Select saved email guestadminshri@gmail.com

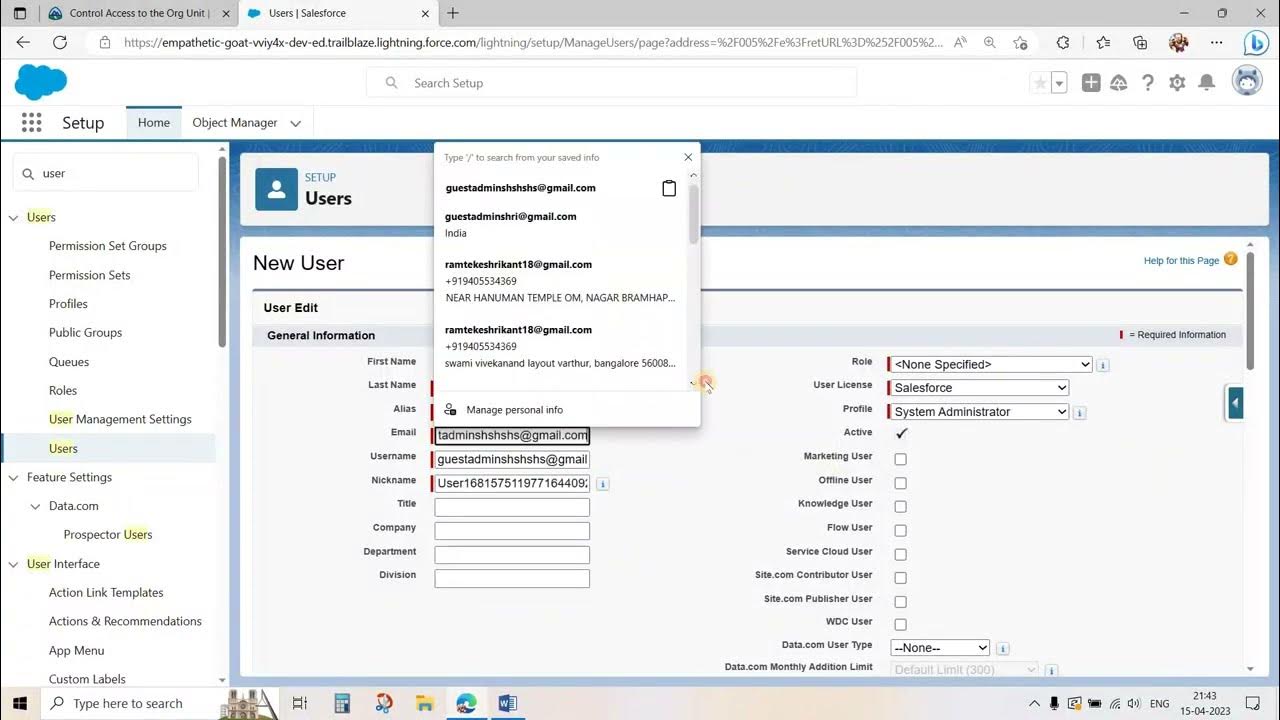tap(511, 216)
